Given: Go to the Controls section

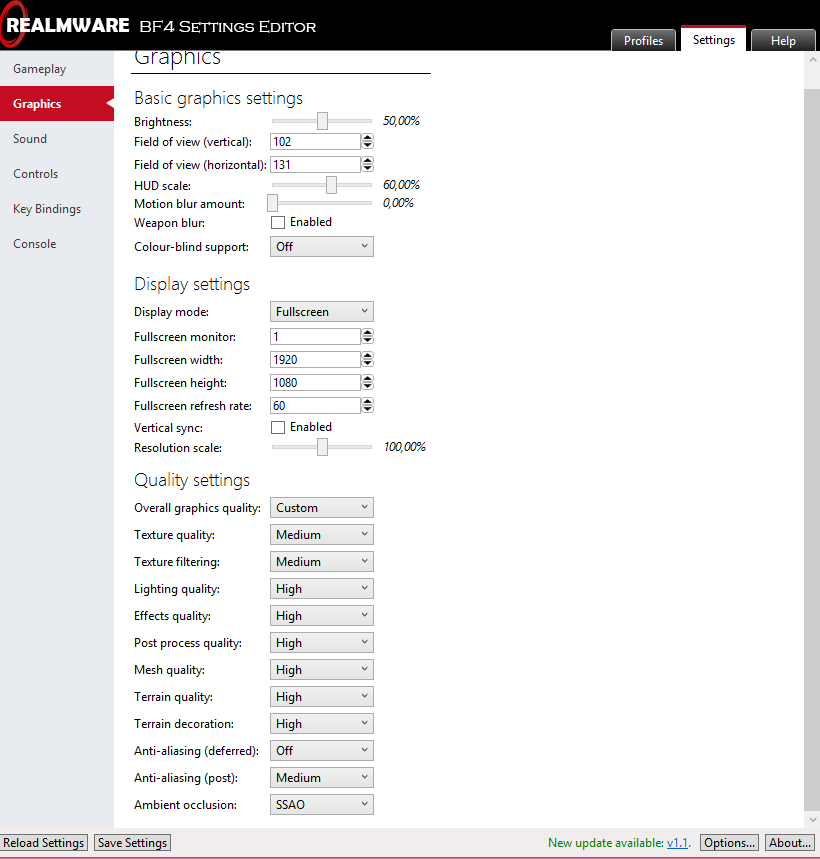Looking at the screenshot, I should pyautogui.click(x=57, y=174).
